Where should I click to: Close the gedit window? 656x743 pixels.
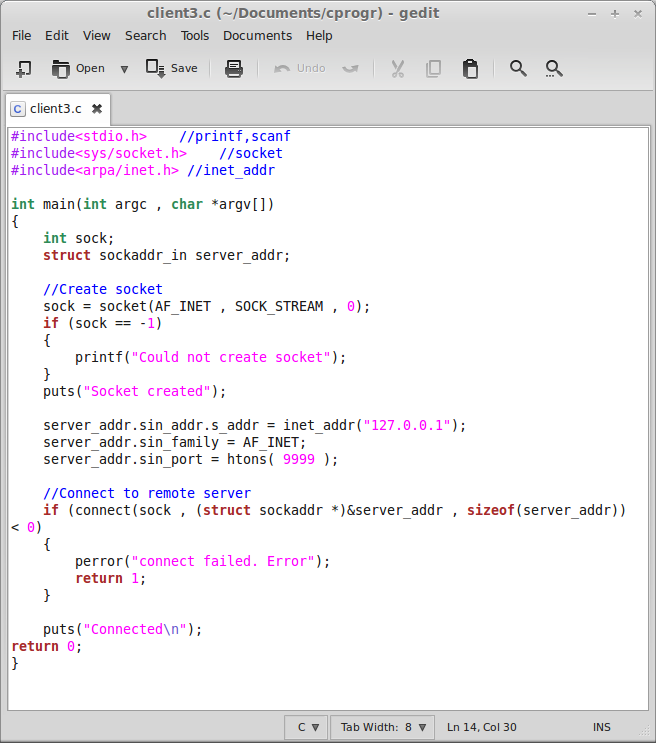[638, 14]
